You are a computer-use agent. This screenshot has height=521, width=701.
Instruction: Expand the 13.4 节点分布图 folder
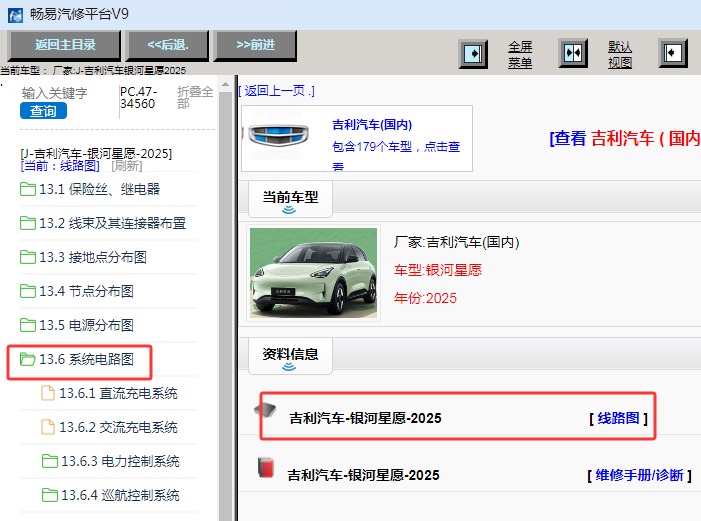click(86, 291)
